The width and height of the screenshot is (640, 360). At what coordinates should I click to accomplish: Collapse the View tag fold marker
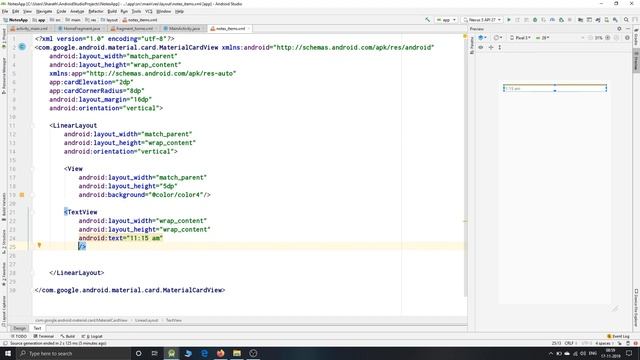click(32, 169)
